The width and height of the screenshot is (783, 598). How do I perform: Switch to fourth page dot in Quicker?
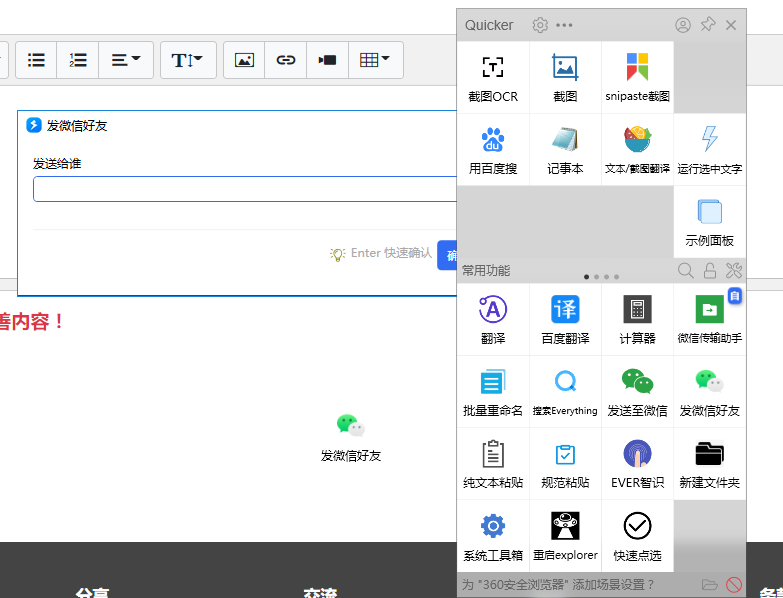(x=616, y=277)
